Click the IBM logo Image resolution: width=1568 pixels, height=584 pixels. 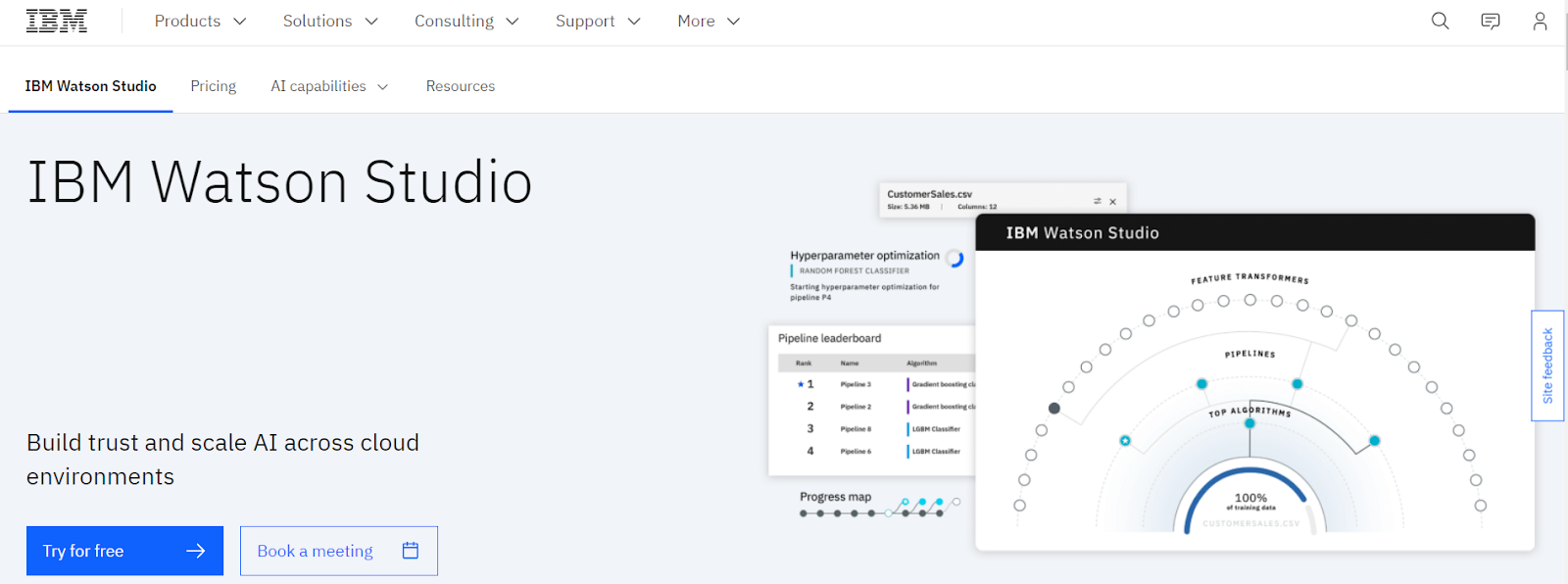point(57,21)
